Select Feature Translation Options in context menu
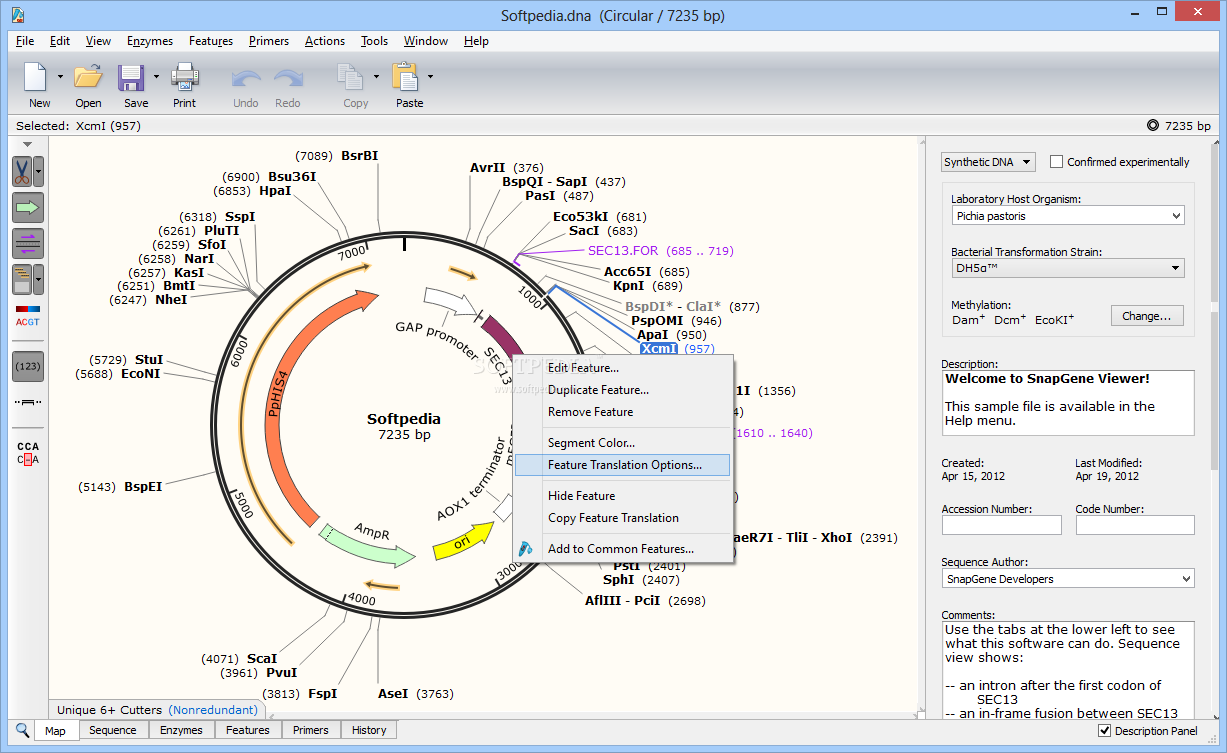 [x=623, y=465]
